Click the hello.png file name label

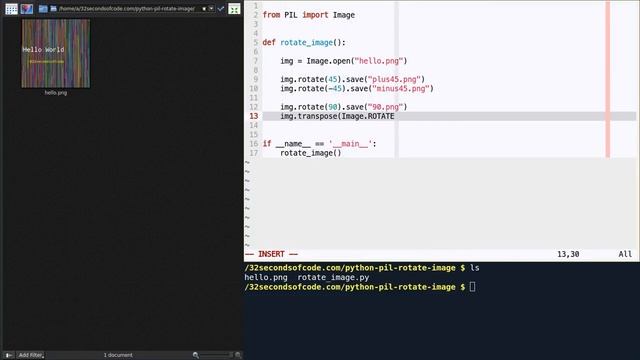point(56,93)
